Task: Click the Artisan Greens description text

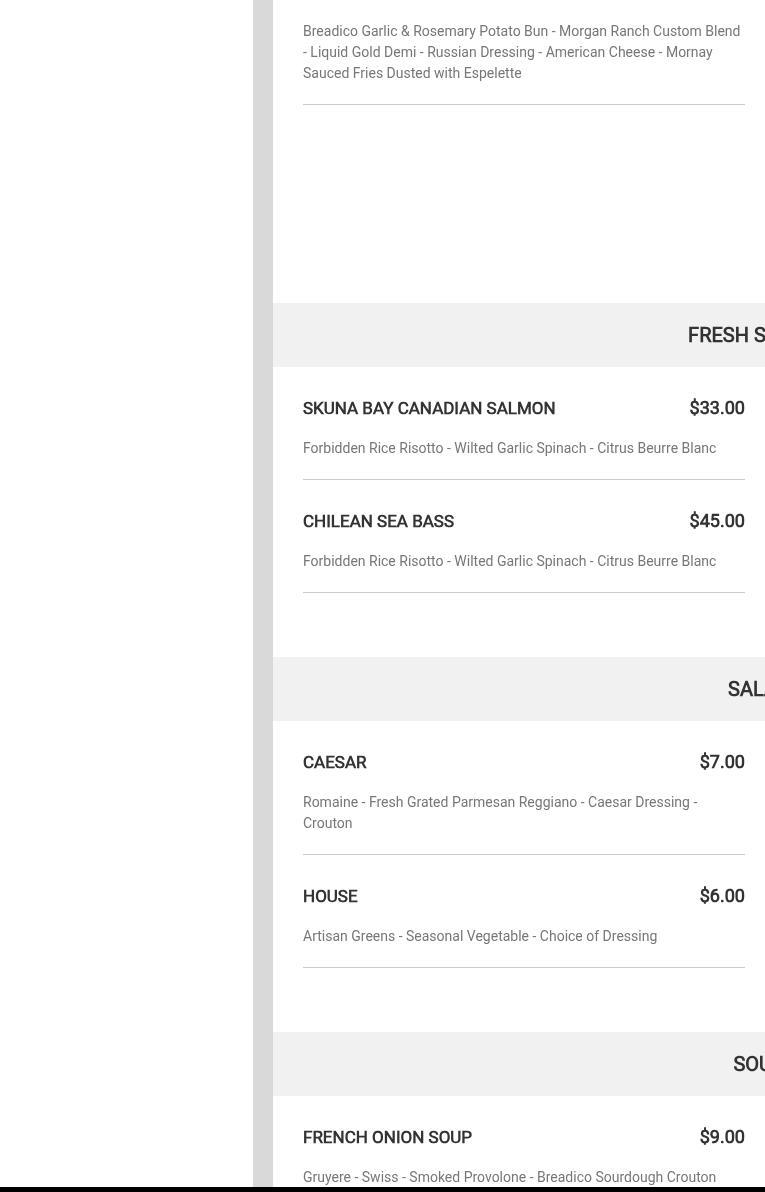Action: (x=479, y=936)
